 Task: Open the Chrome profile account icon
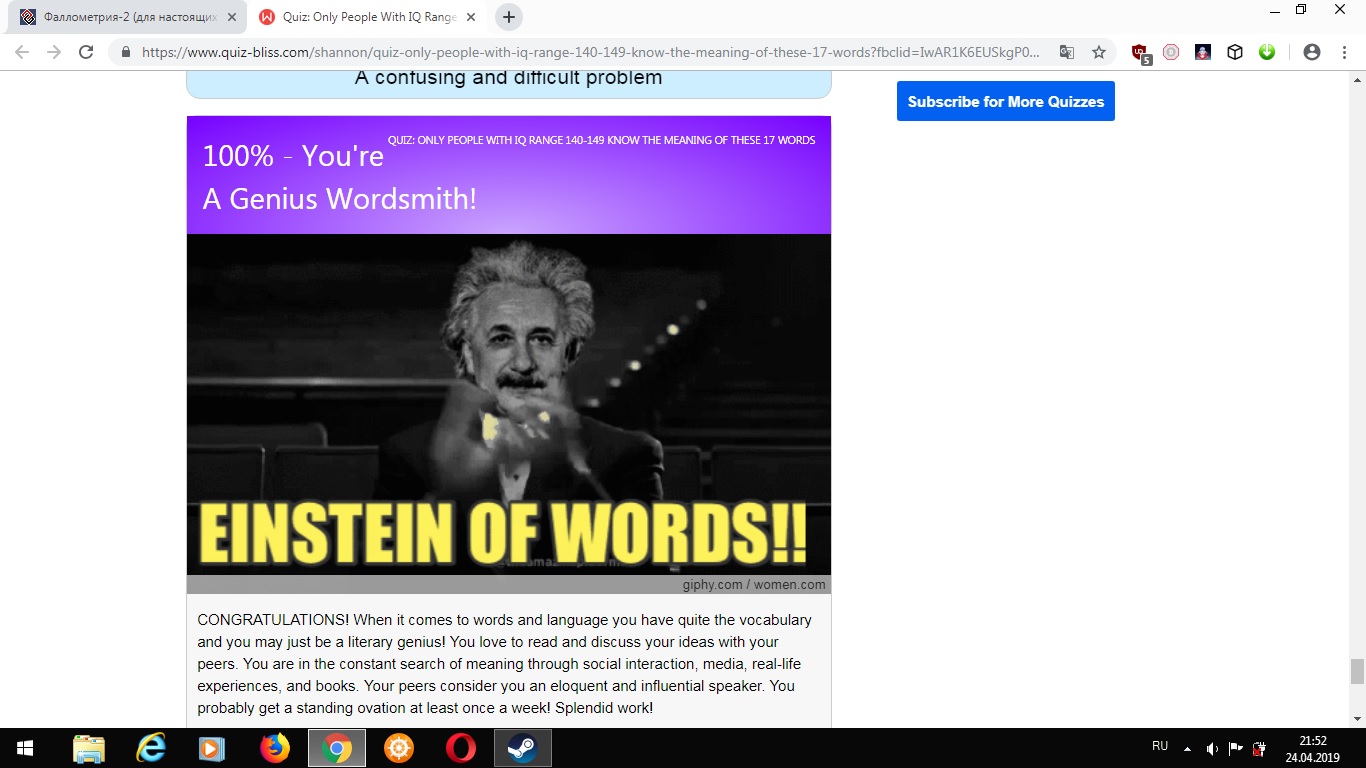(x=1312, y=52)
